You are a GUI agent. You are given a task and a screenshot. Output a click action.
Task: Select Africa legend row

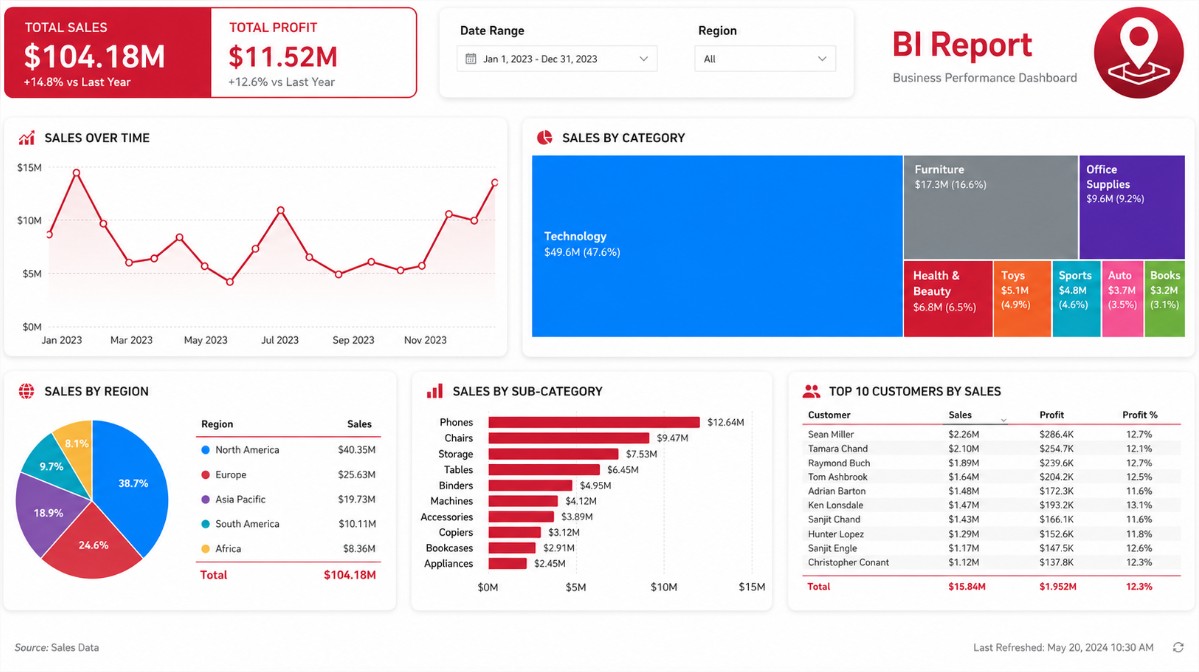tap(288, 549)
